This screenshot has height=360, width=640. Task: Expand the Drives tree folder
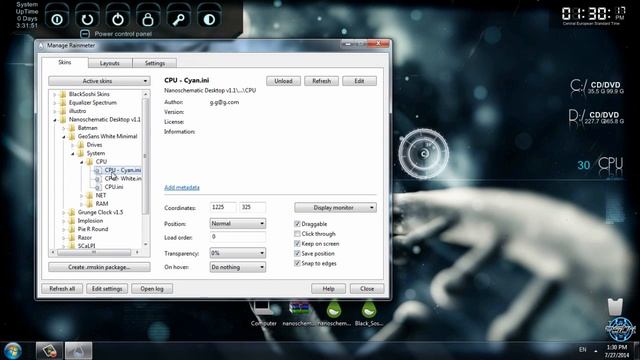[73, 145]
